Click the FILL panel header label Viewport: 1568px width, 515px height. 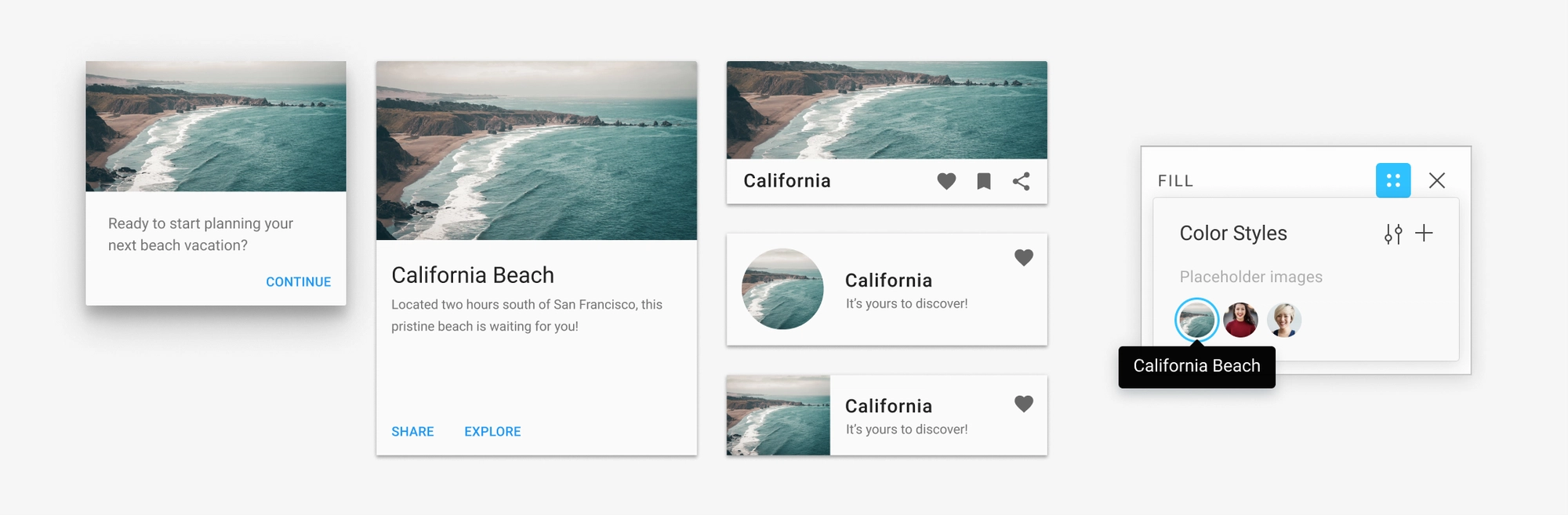(x=1176, y=180)
